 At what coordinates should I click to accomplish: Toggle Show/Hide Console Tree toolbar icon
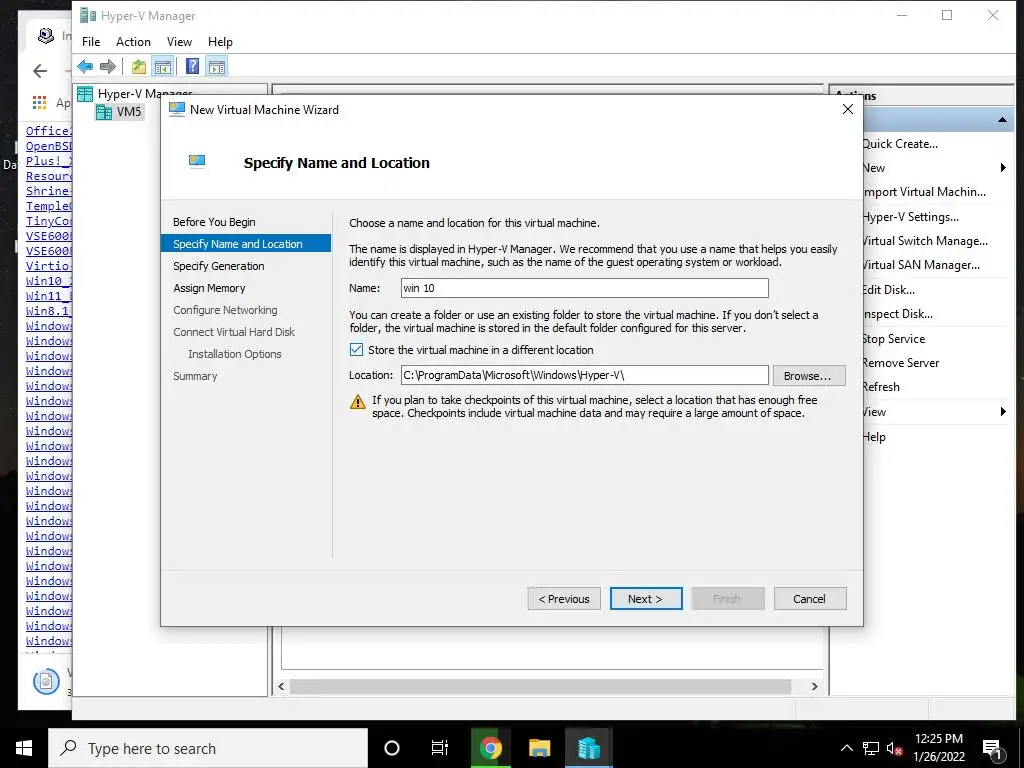[x=163, y=66]
